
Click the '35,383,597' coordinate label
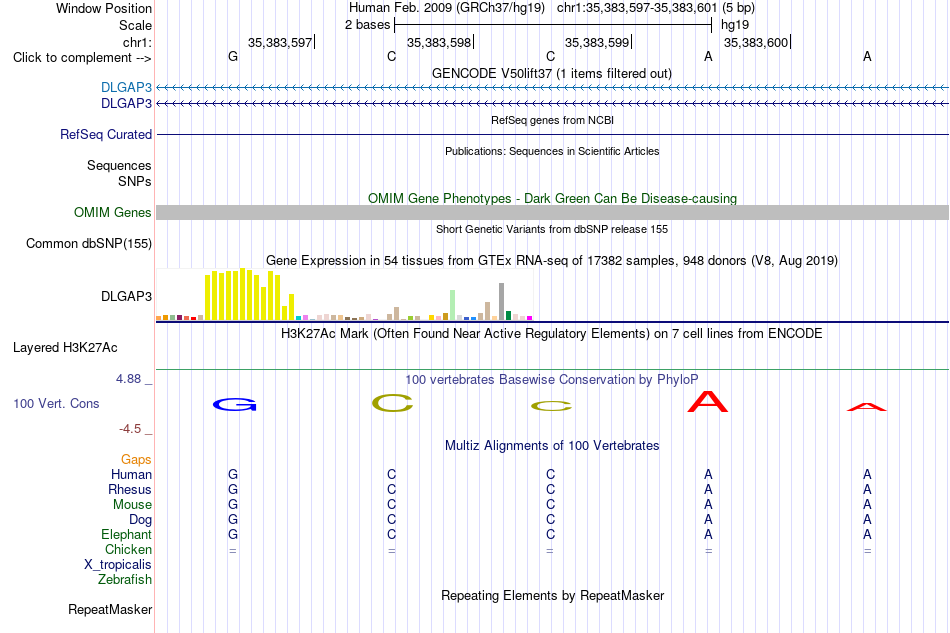point(280,42)
